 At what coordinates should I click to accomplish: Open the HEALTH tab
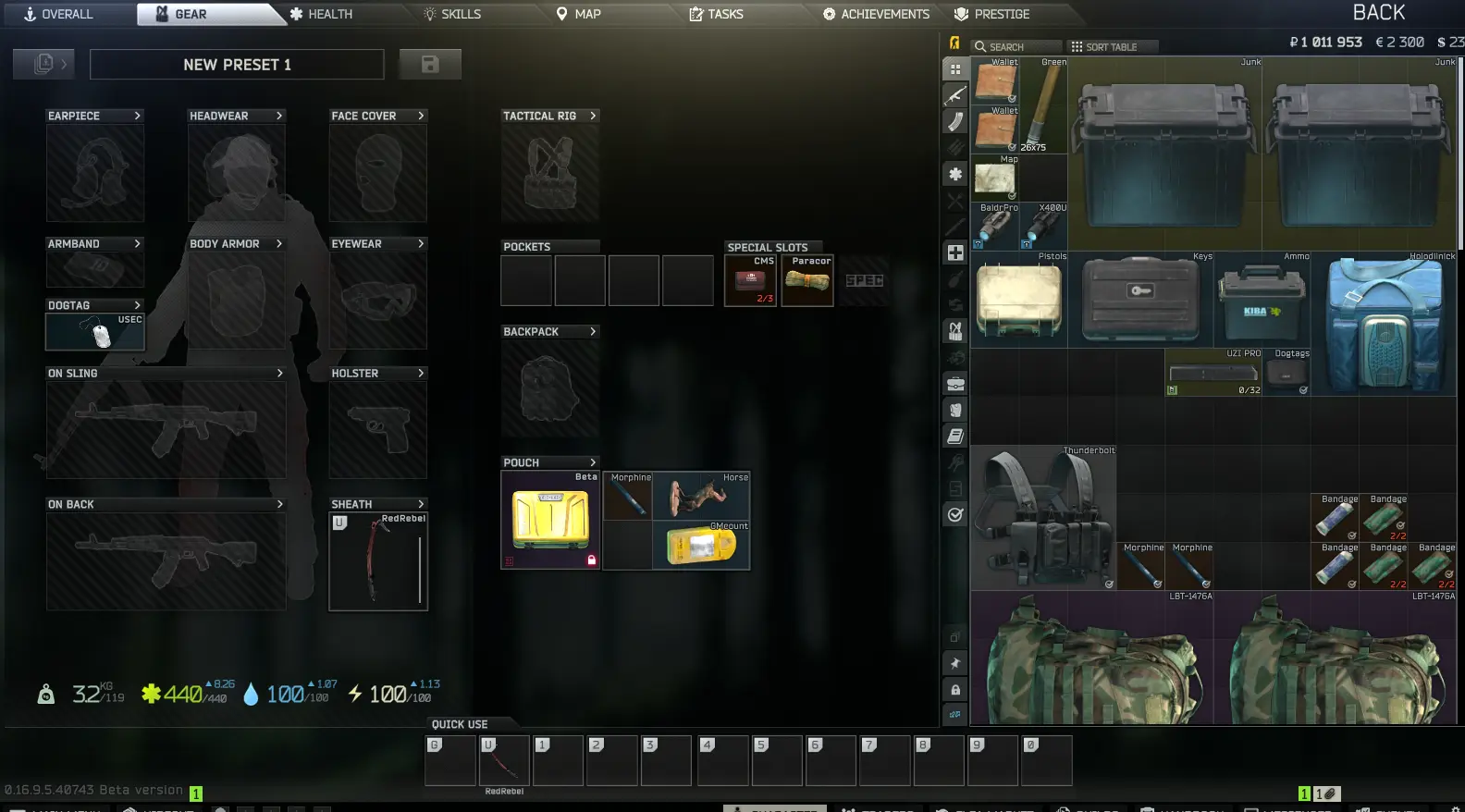(x=320, y=14)
